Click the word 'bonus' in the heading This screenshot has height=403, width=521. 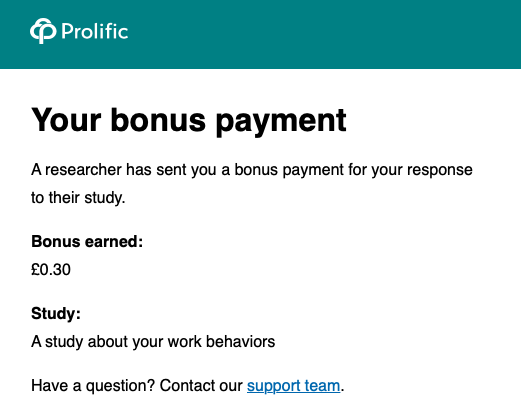coord(158,120)
